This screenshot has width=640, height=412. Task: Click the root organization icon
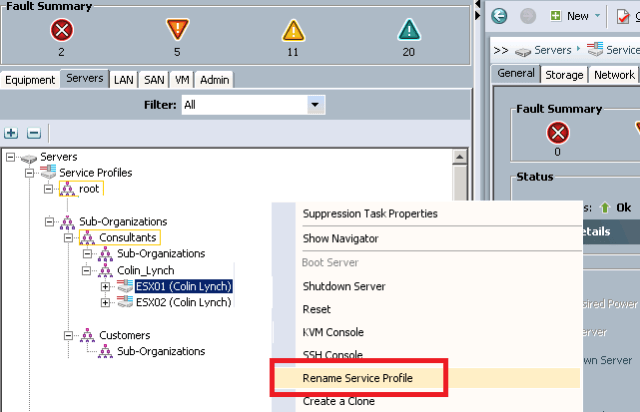[67, 189]
